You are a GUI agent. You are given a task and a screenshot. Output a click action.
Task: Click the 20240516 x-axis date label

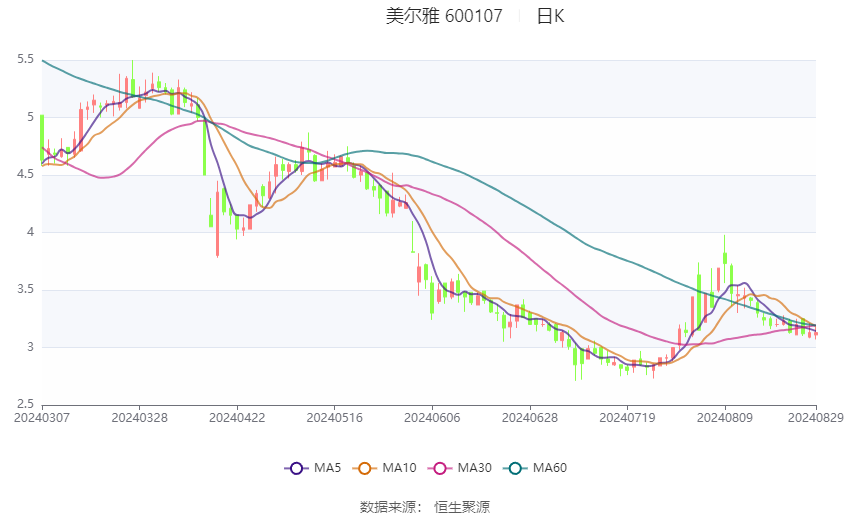tap(334, 418)
